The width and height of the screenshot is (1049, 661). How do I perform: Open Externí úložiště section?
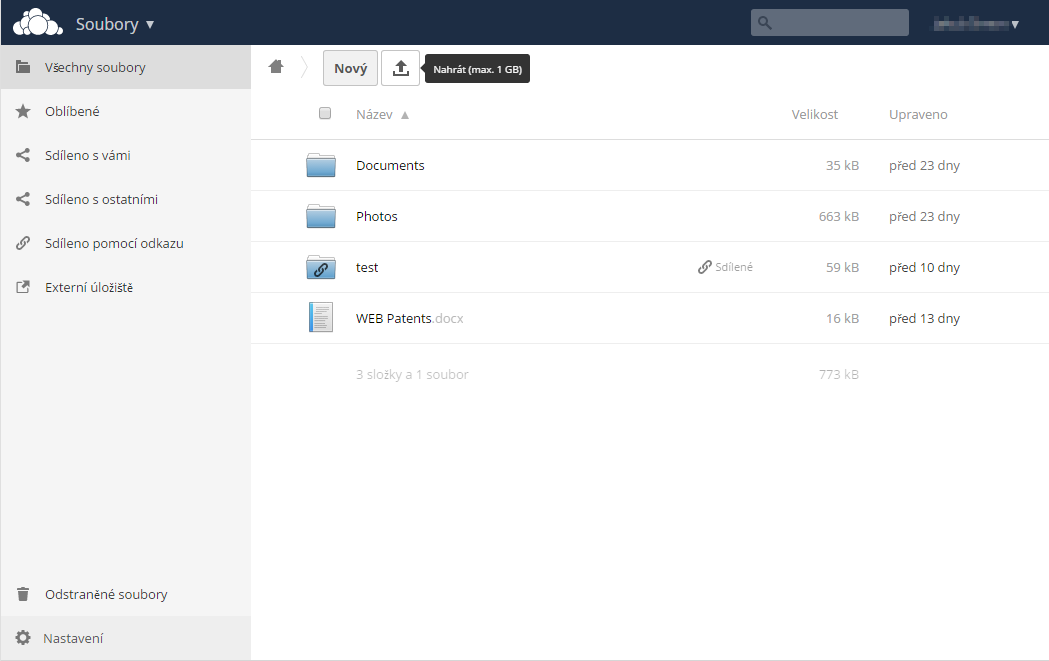pos(126,287)
